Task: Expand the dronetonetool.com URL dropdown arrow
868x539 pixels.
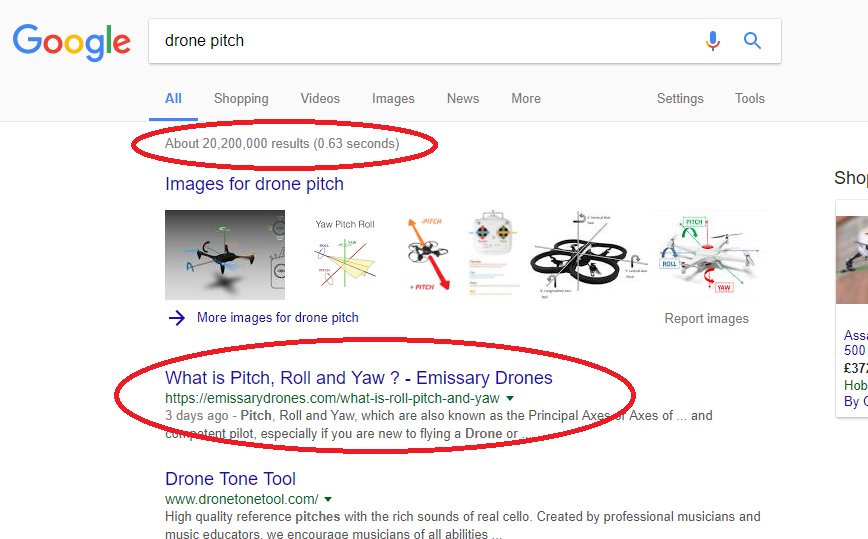Action: [328, 499]
